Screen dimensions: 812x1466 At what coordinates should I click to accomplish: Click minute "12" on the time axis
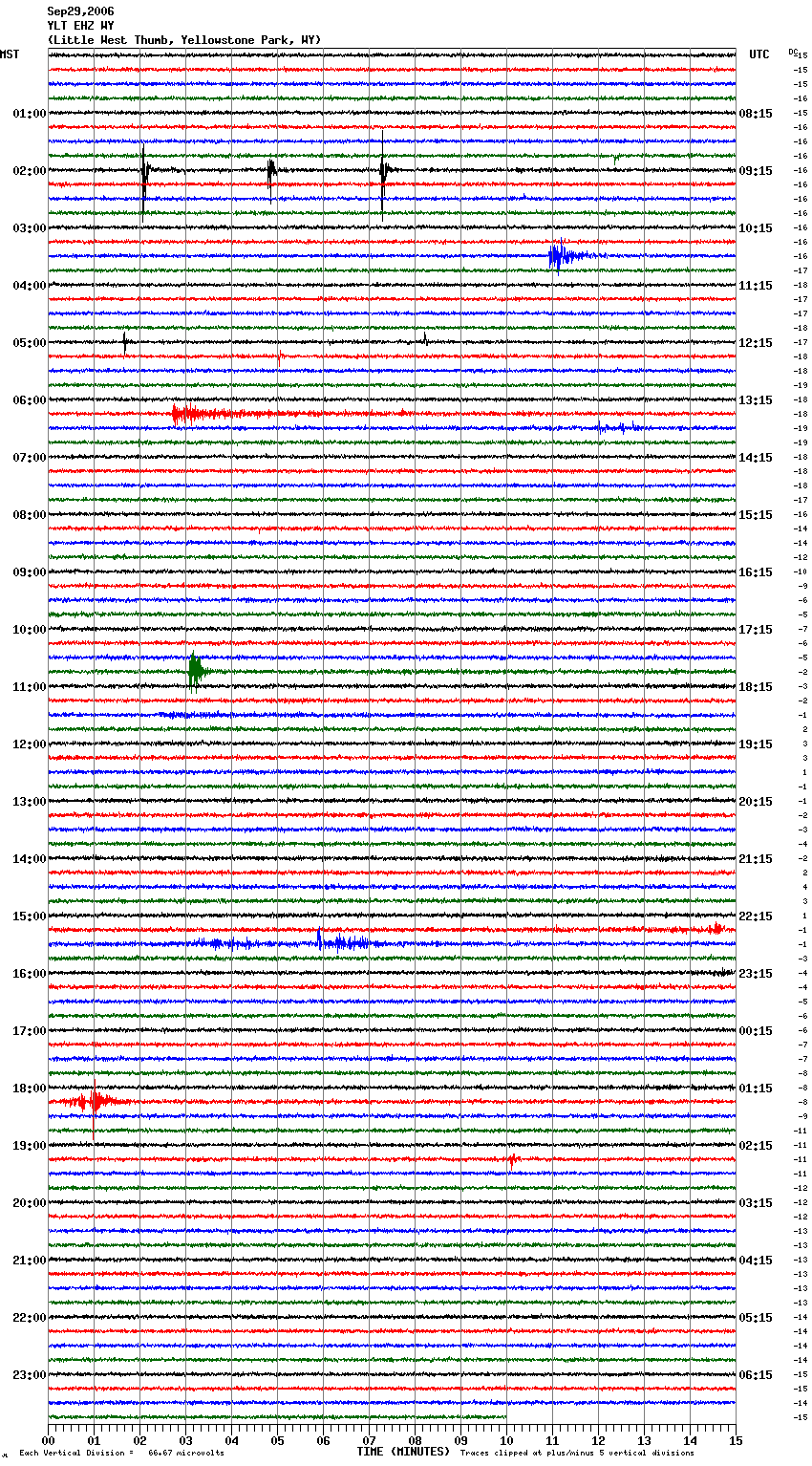[x=598, y=1440]
